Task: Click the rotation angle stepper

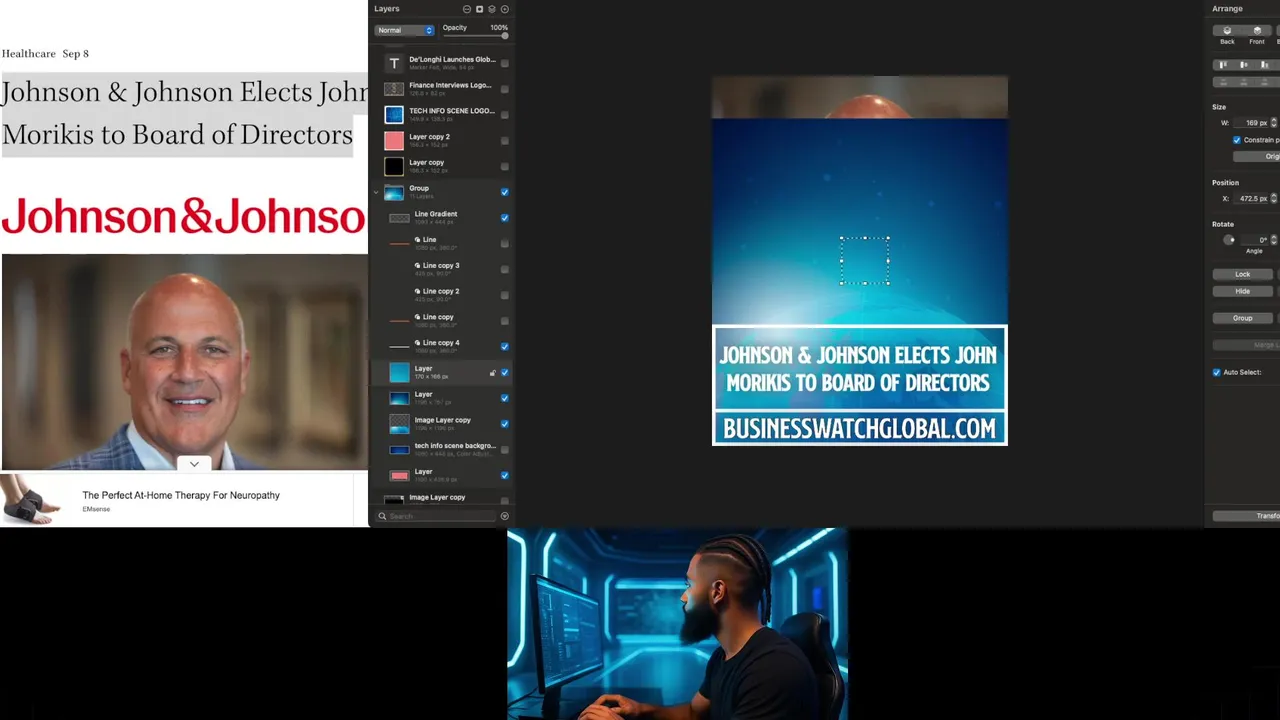Action: (x=1274, y=240)
